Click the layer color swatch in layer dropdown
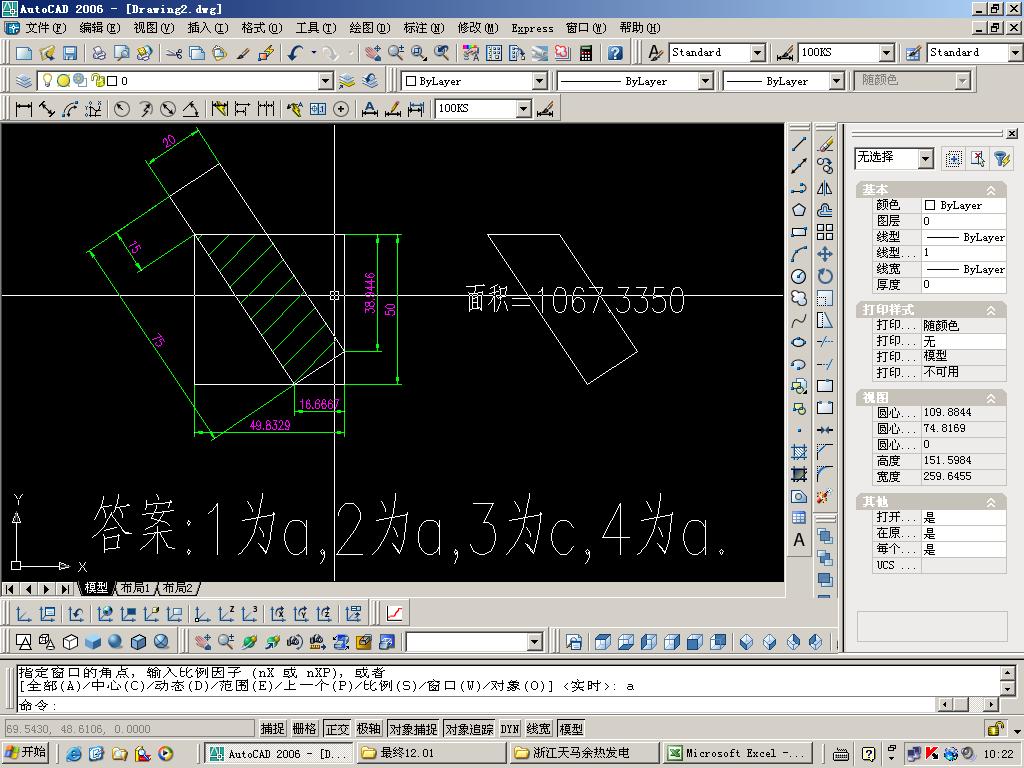Screen dimensions: 1024x768 [112, 81]
